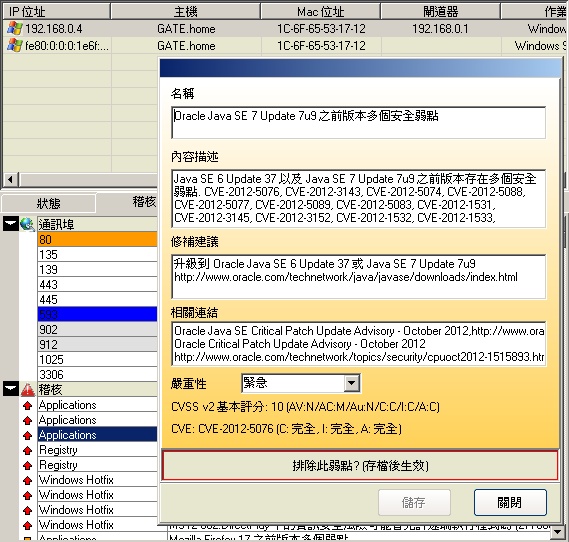This screenshot has width=569, height=542.
Task: Click the bottom-right scroll down arrow
Action: [558, 532]
